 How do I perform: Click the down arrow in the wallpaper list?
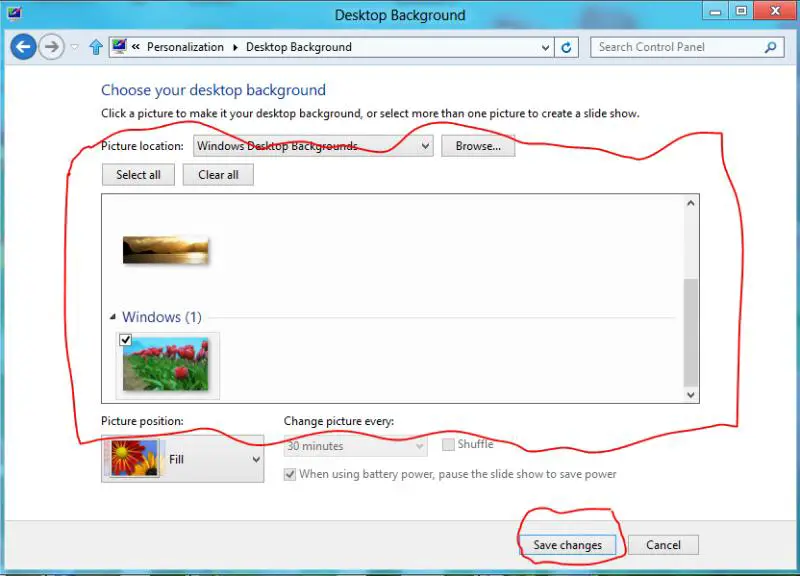[691, 394]
